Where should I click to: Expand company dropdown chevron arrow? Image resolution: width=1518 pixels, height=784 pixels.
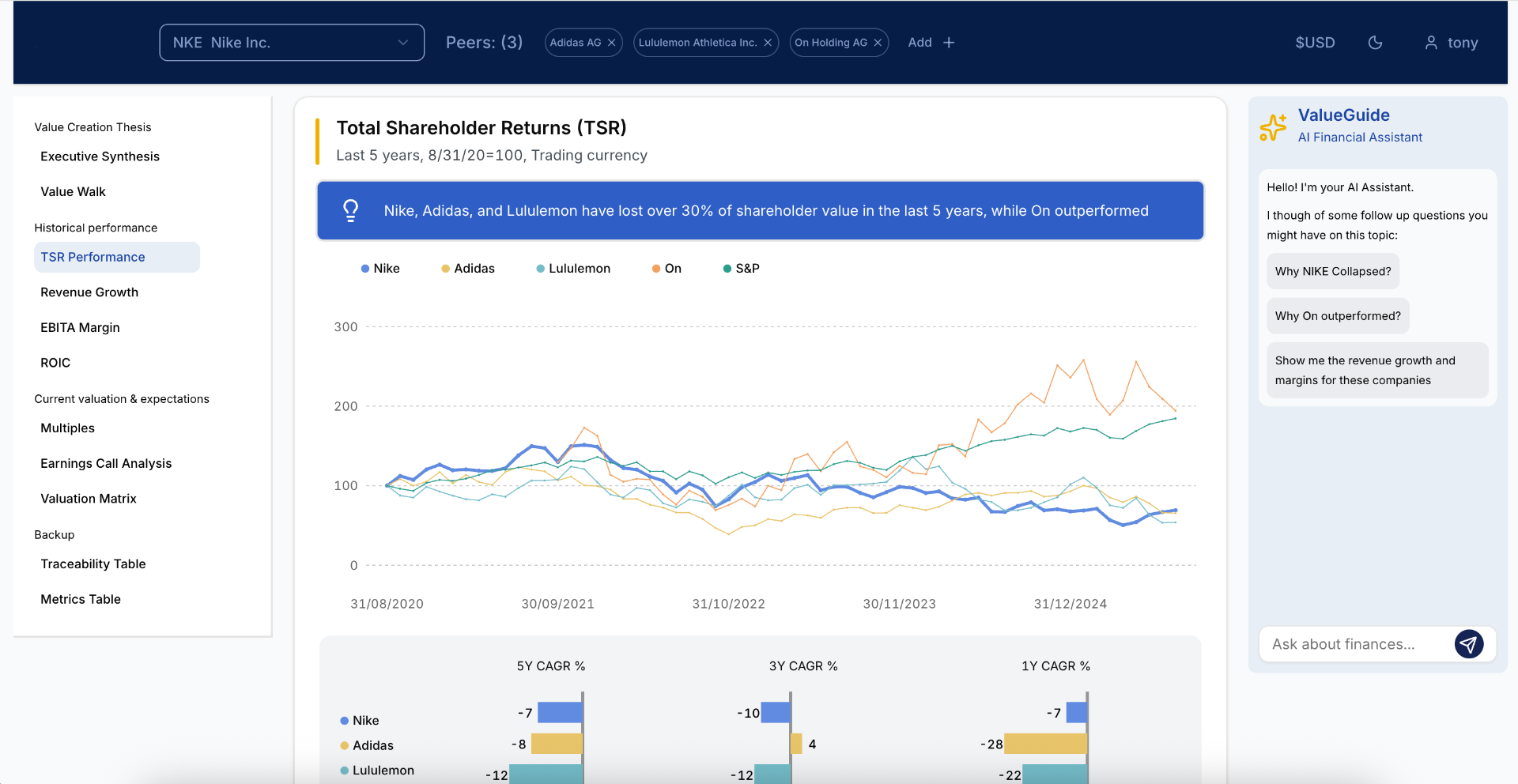click(403, 43)
